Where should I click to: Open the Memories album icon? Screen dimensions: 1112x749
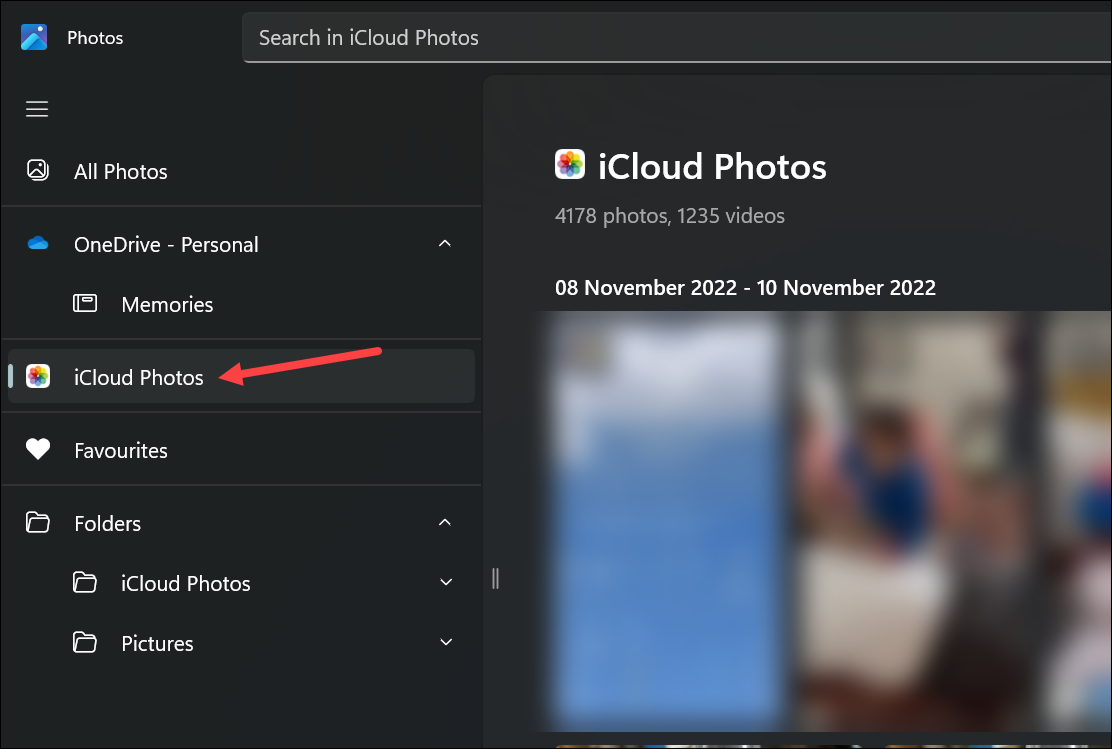[x=86, y=303]
